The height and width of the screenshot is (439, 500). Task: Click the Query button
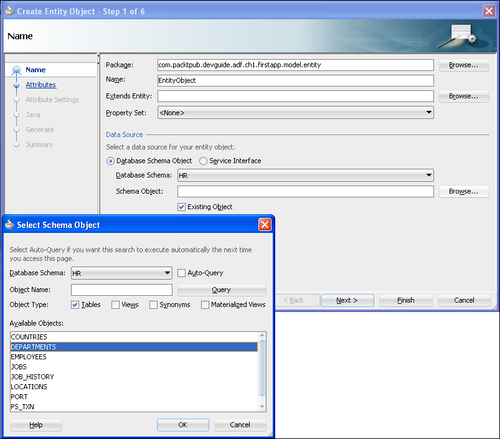coord(222,290)
